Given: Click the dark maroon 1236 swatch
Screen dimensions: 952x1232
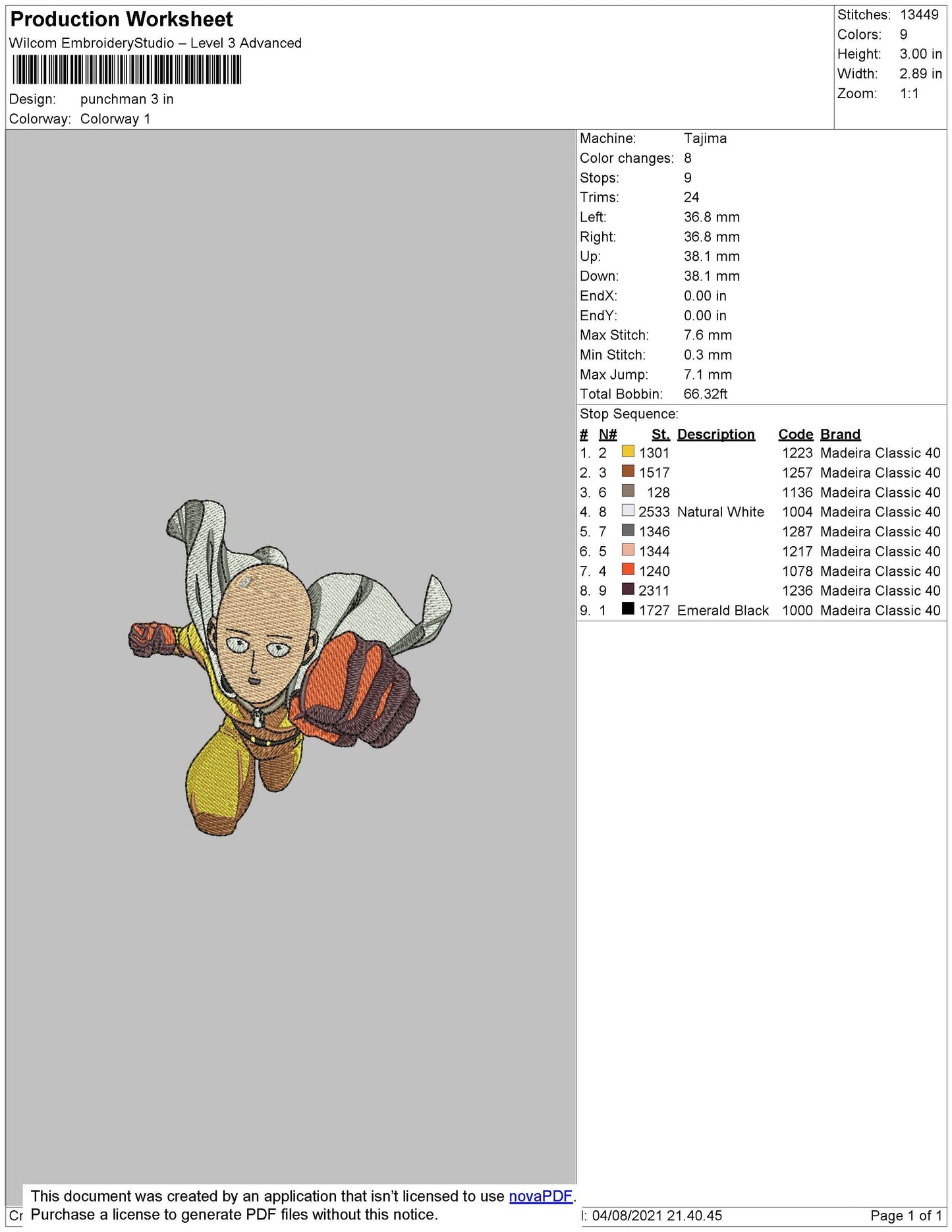Looking at the screenshot, I should (x=628, y=590).
